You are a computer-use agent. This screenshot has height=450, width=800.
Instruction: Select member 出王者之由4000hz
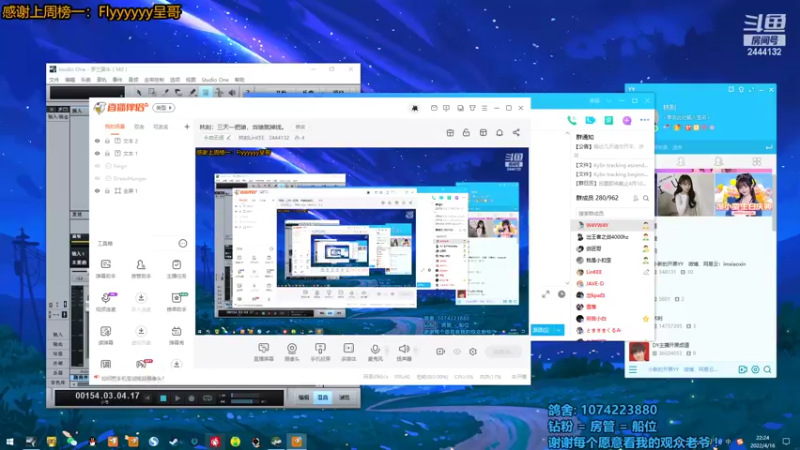pyautogui.click(x=612, y=237)
